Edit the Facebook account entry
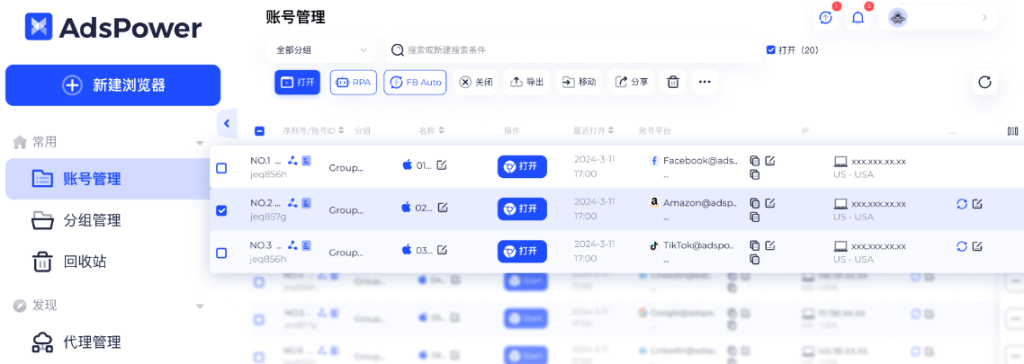 pyautogui.click(x=770, y=160)
